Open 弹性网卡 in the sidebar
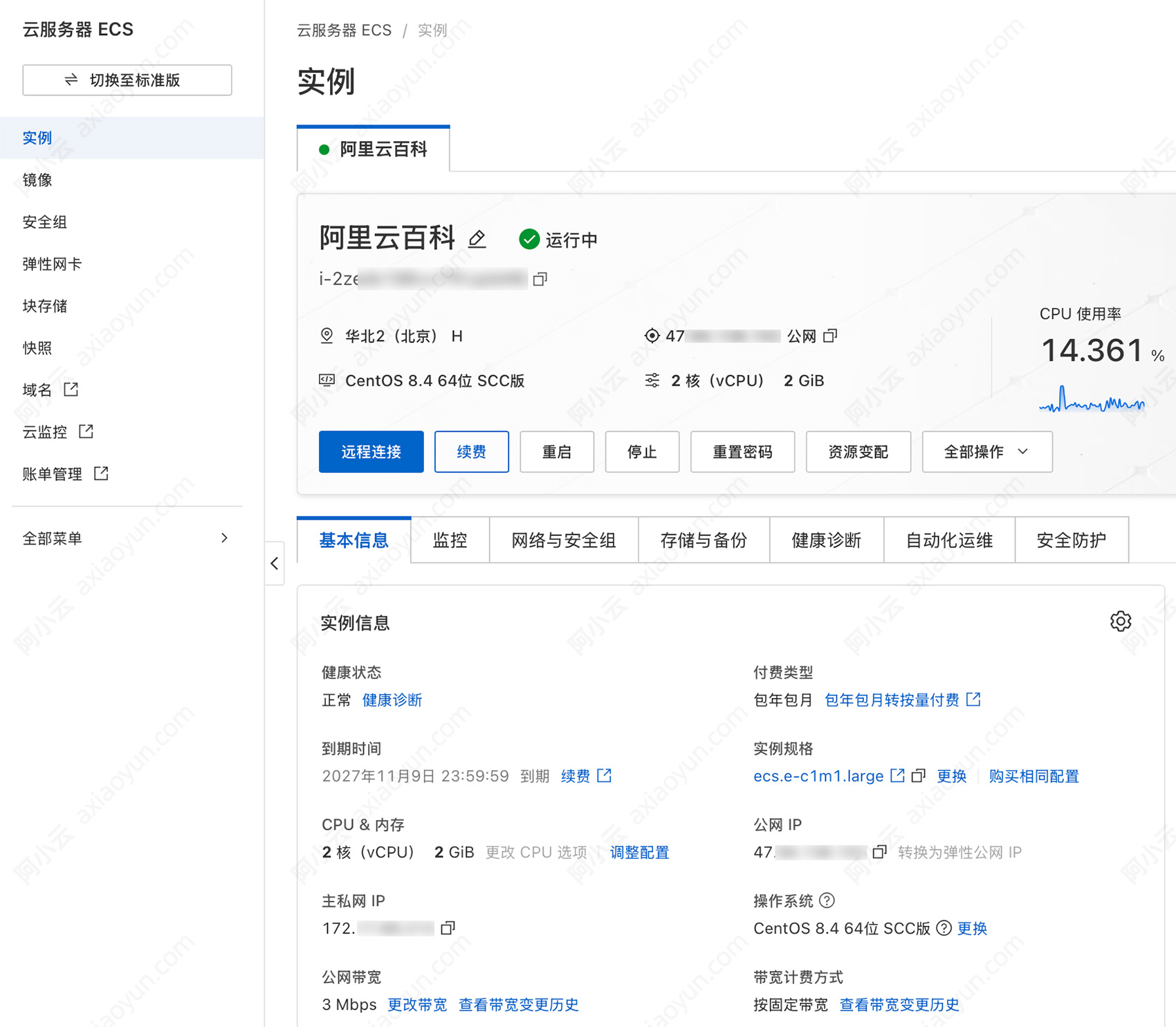 pos(131,264)
